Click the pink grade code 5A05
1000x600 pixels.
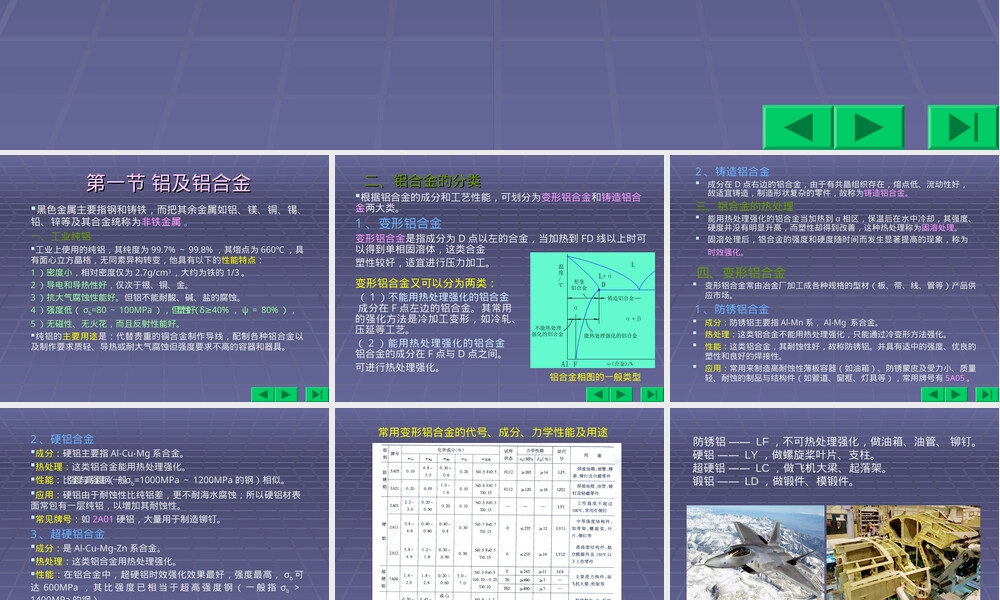[955, 378]
